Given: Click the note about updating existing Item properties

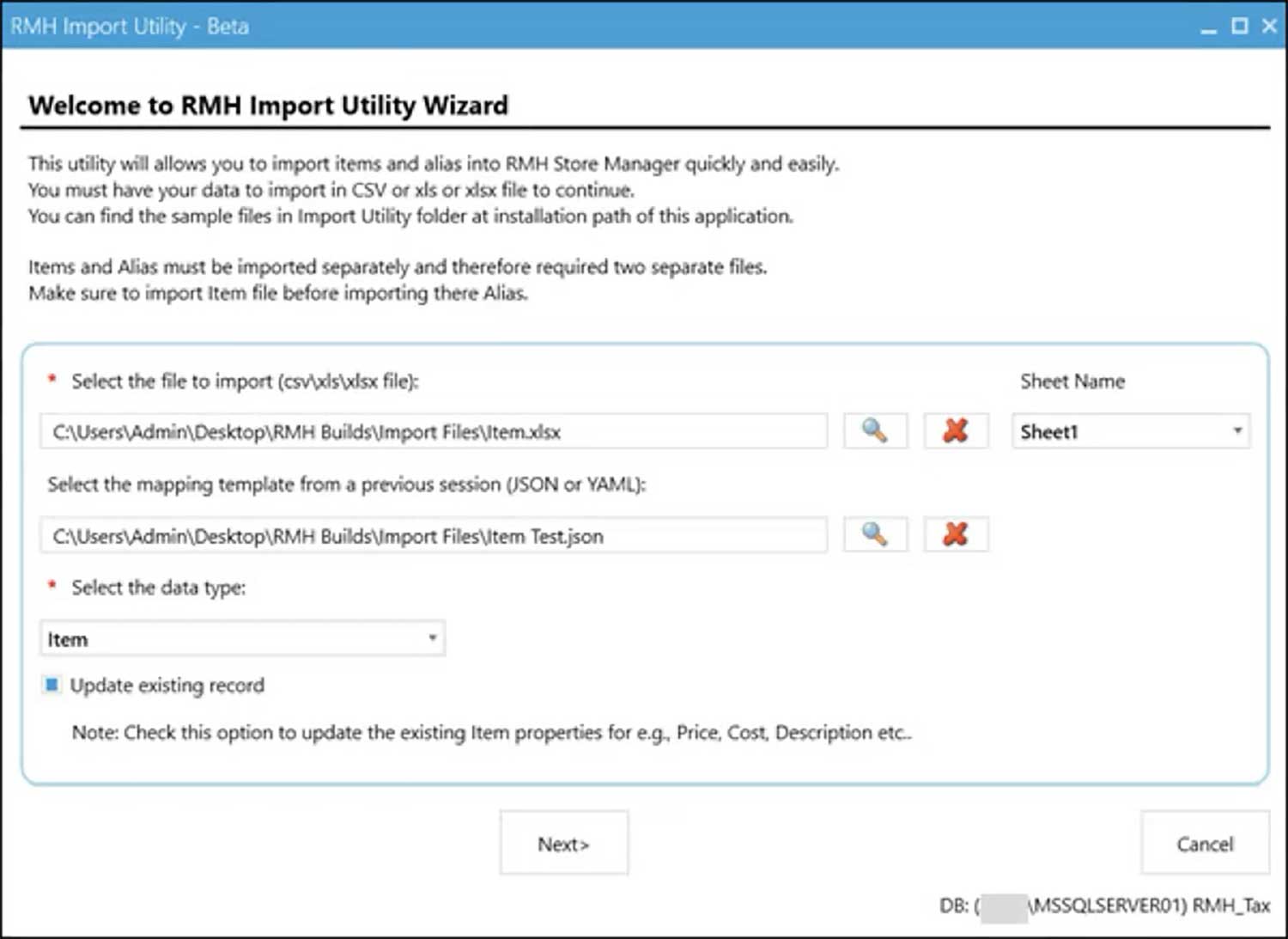Looking at the screenshot, I should pyautogui.click(x=491, y=733).
